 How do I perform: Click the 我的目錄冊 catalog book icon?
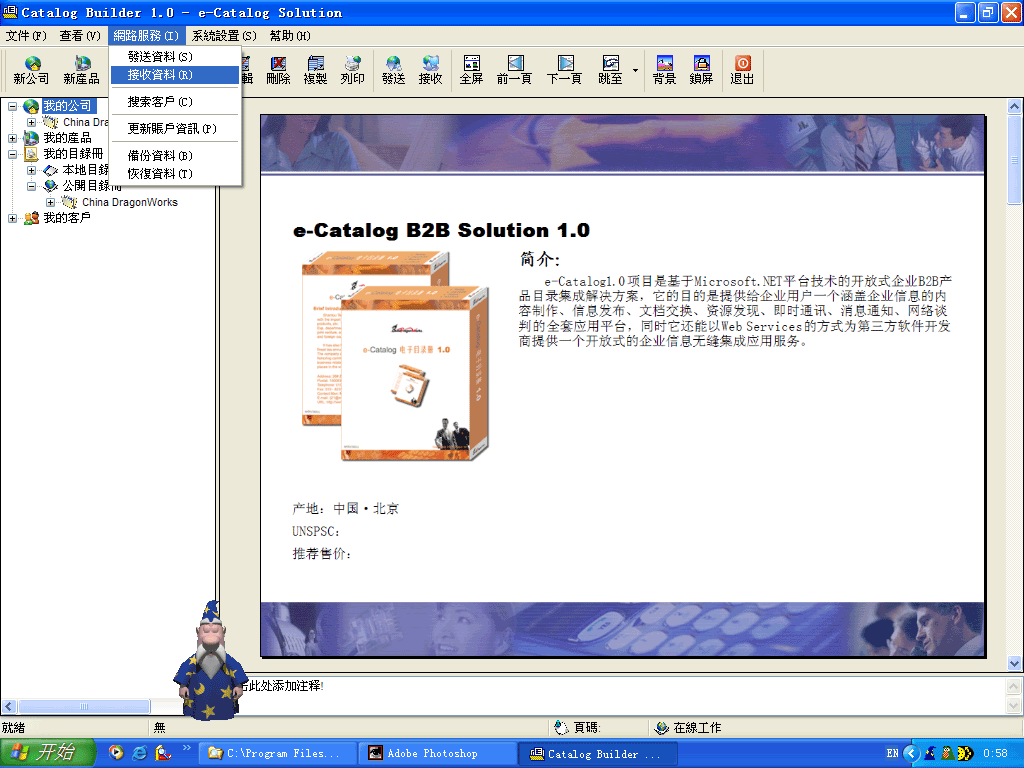[31, 154]
